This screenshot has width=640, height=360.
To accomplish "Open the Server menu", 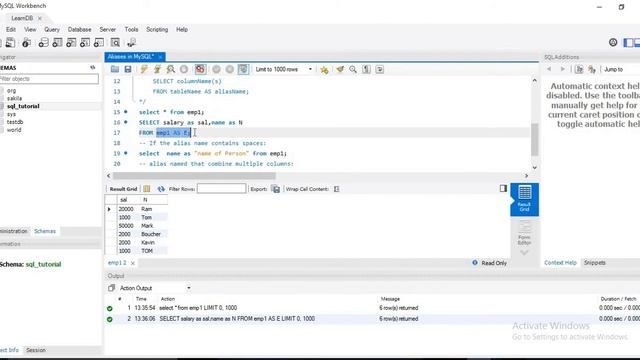I will pyautogui.click(x=108, y=29).
